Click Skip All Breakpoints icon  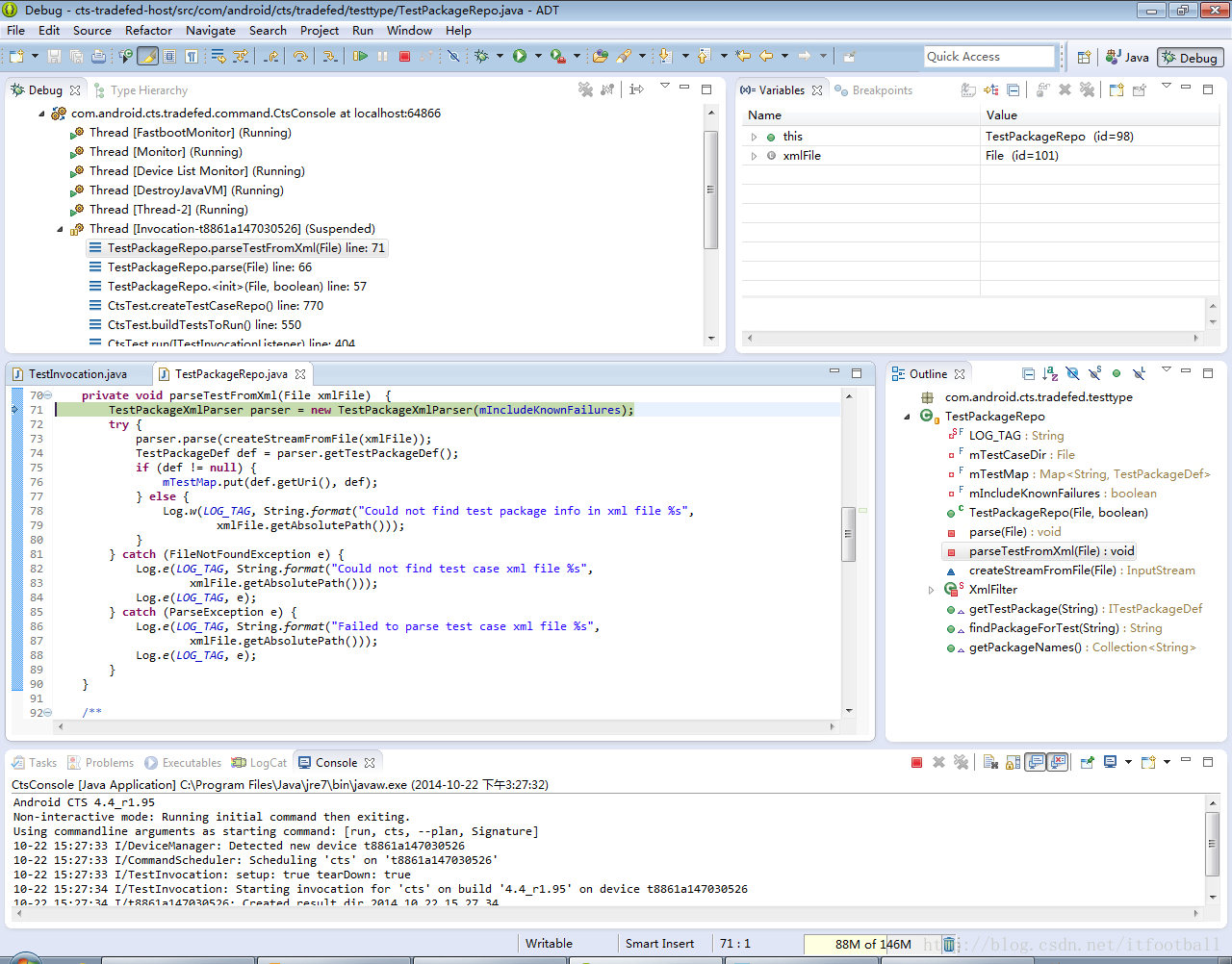pos(453,57)
